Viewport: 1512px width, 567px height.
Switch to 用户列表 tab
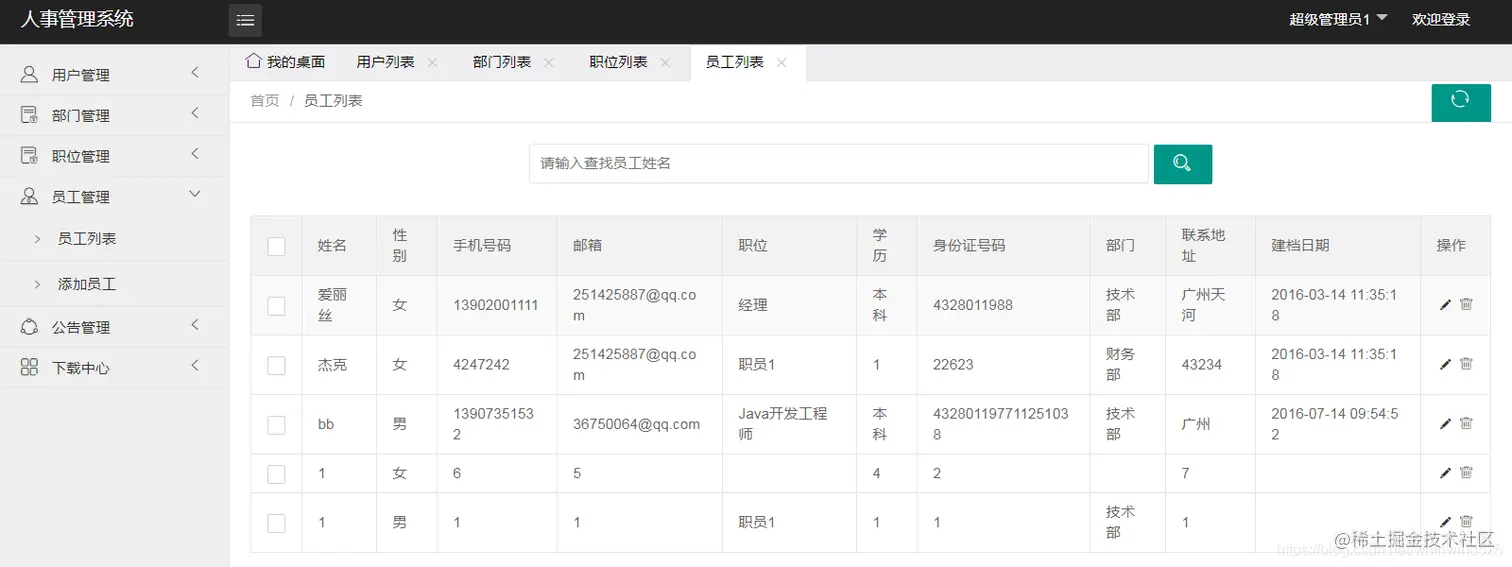pyautogui.click(x=386, y=62)
